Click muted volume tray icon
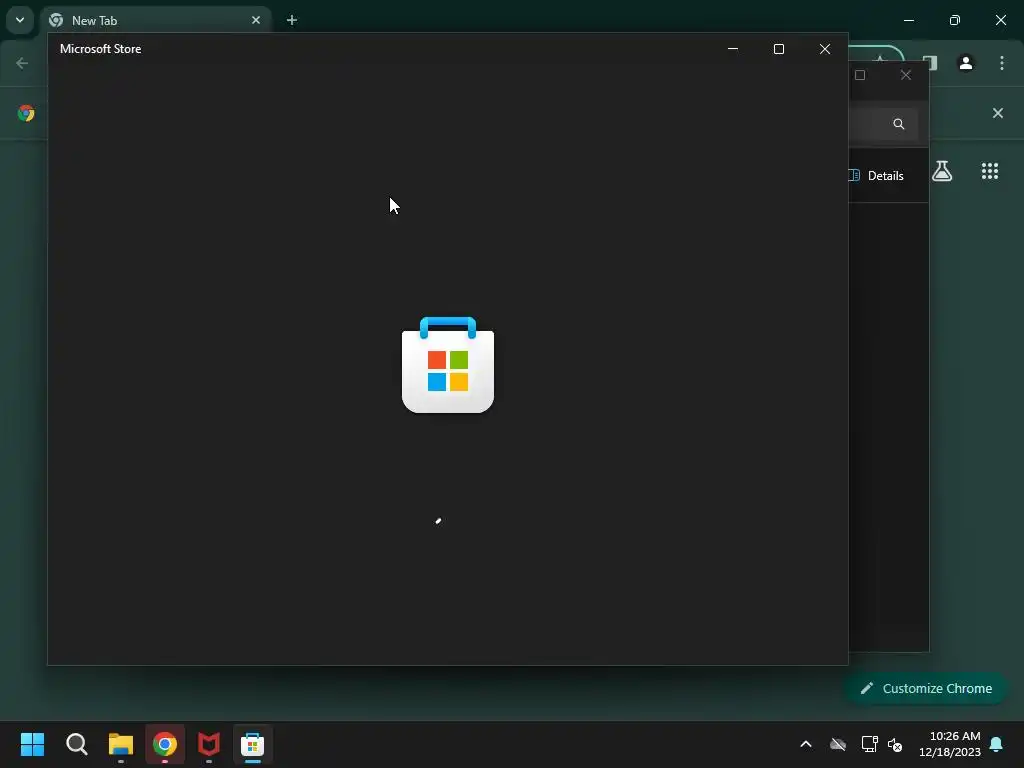 click(895, 744)
